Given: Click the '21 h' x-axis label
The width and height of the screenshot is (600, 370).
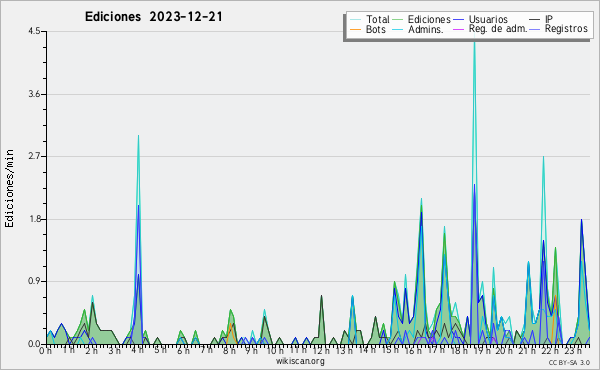Looking at the screenshot, I should pyautogui.click(x=527, y=350).
